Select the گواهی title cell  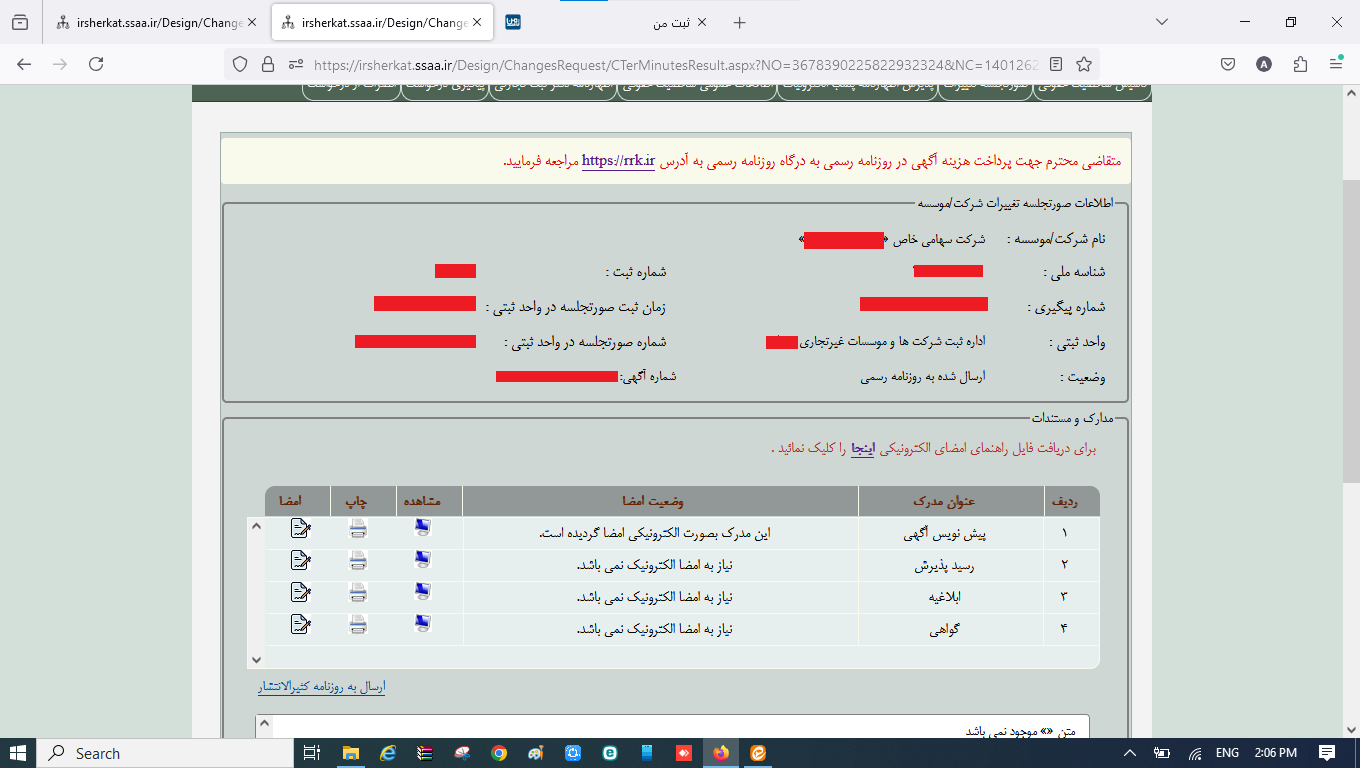pyautogui.click(x=944, y=629)
